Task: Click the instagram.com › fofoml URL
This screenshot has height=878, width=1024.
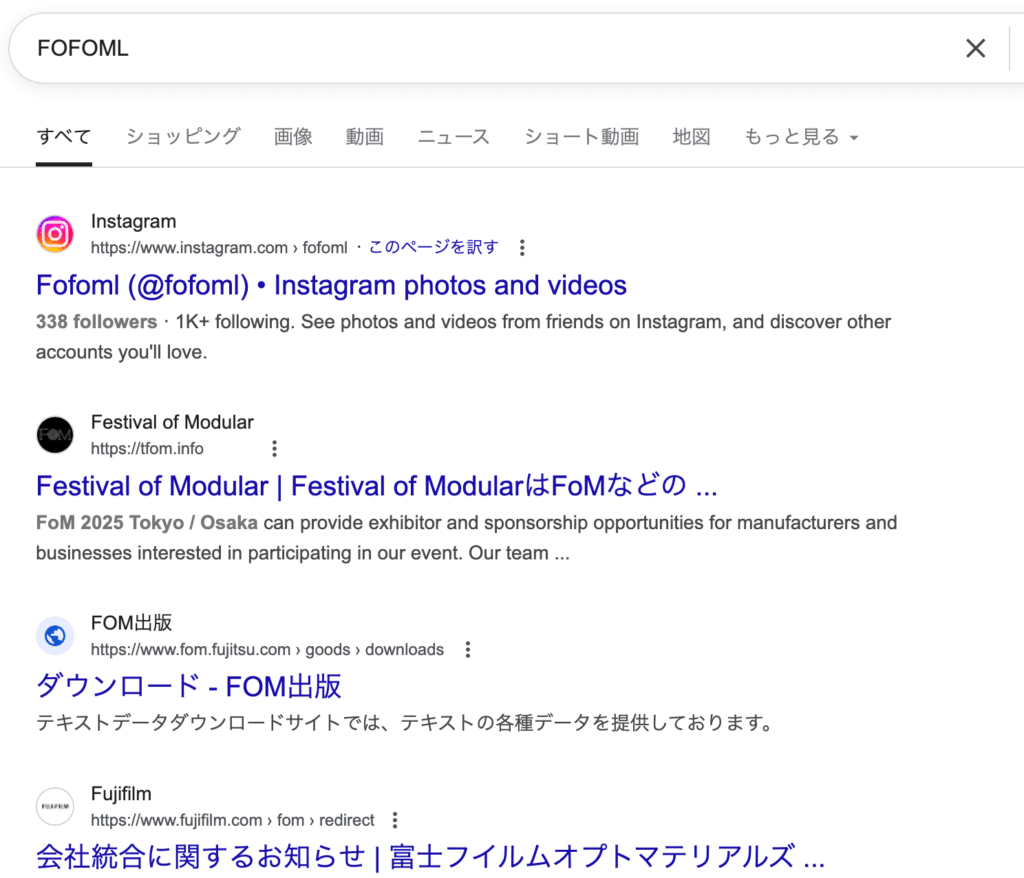Action: pos(219,248)
